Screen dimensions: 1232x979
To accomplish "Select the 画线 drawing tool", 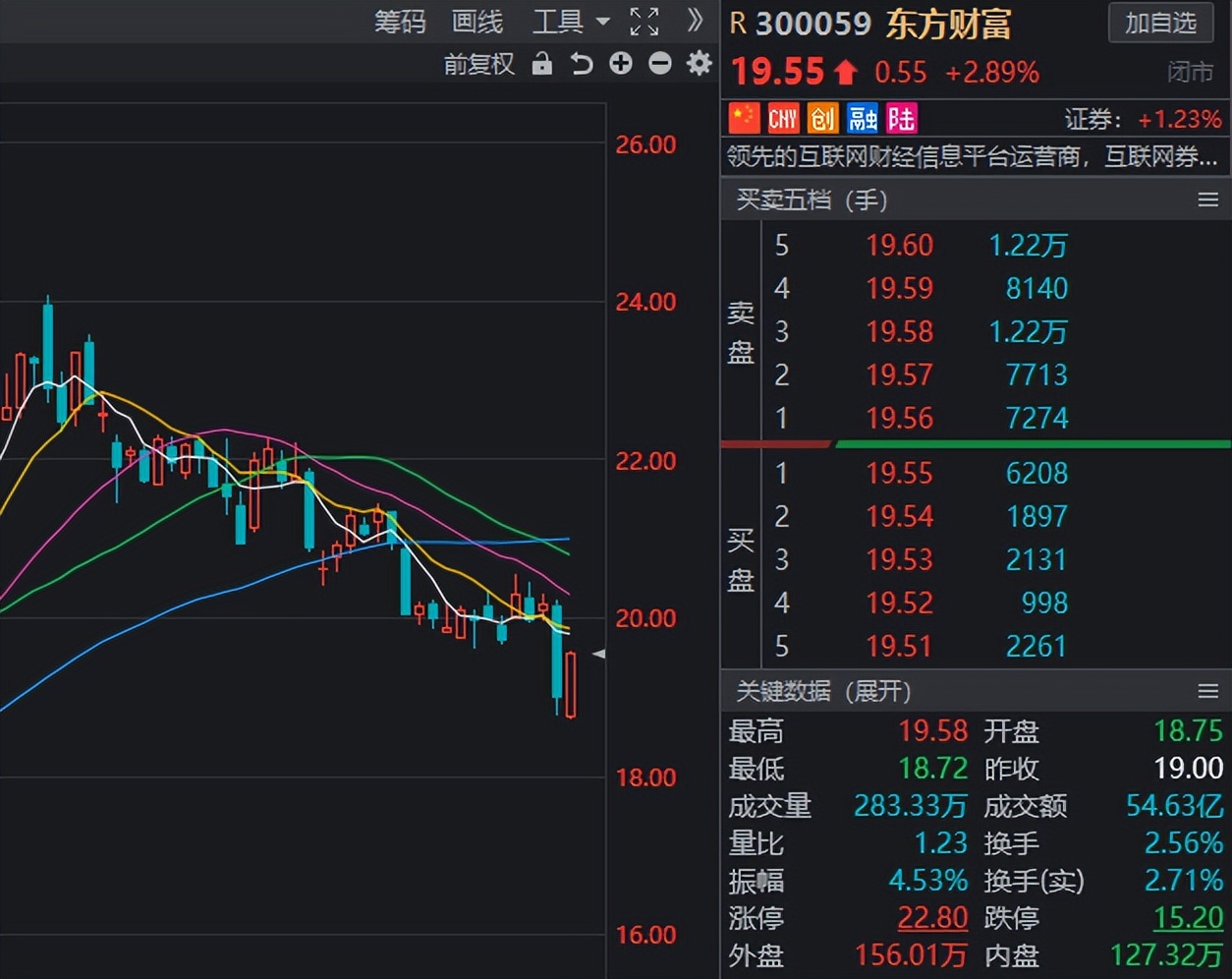I will click(476, 22).
